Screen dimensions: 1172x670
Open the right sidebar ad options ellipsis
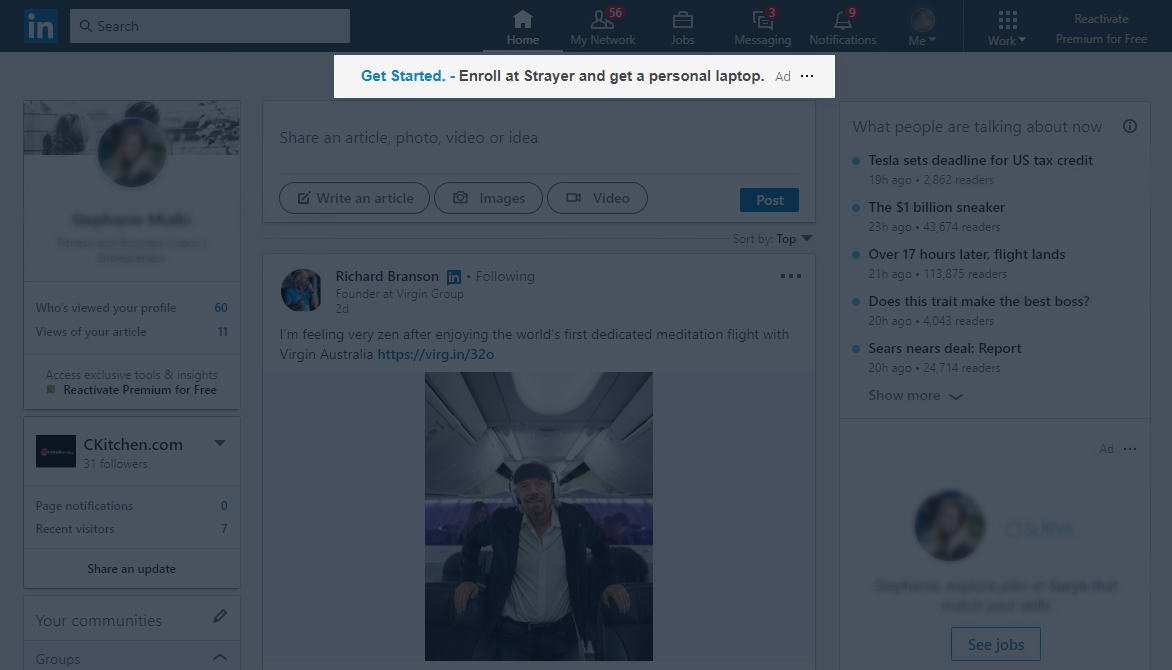pos(1130,449)
